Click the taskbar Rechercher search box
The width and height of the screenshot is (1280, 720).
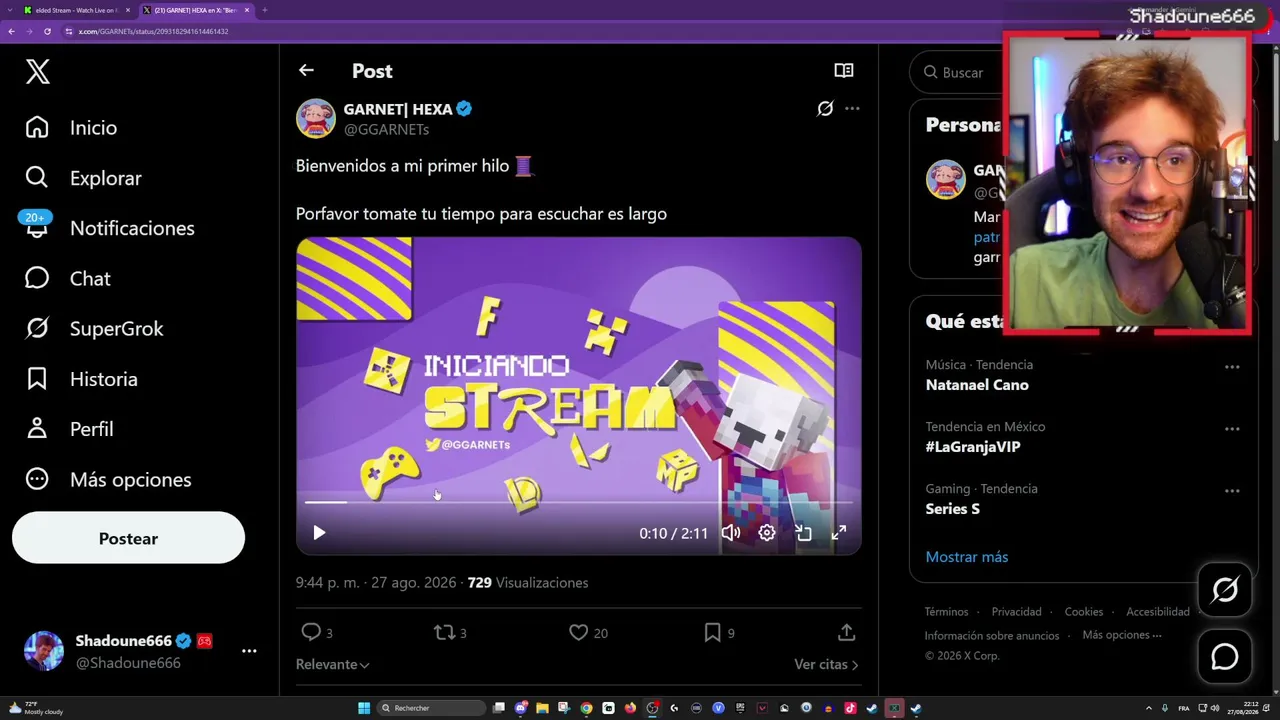[433, 708]
